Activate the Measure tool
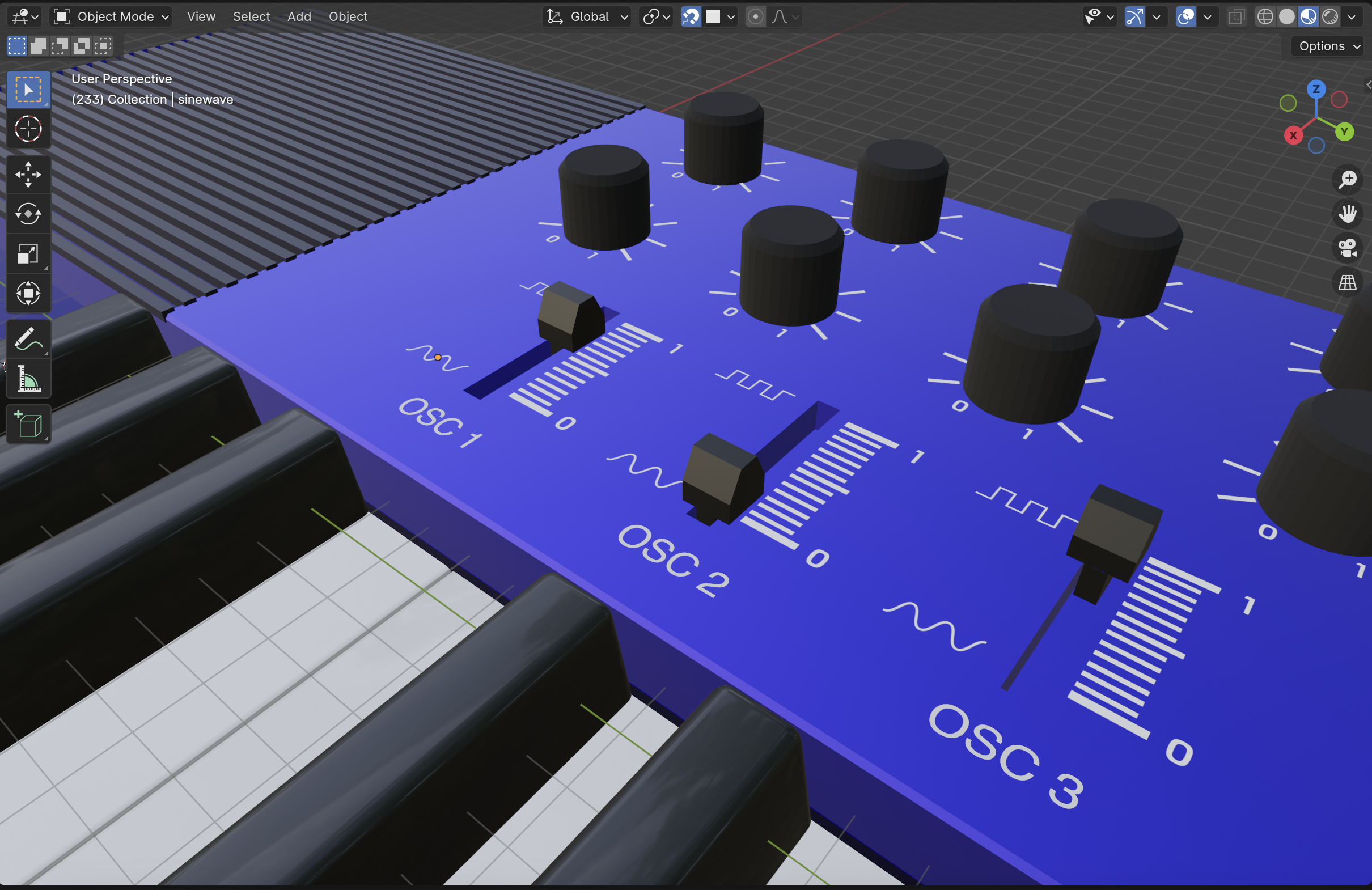Screen dimensions: 1372x890 point(28,379)
